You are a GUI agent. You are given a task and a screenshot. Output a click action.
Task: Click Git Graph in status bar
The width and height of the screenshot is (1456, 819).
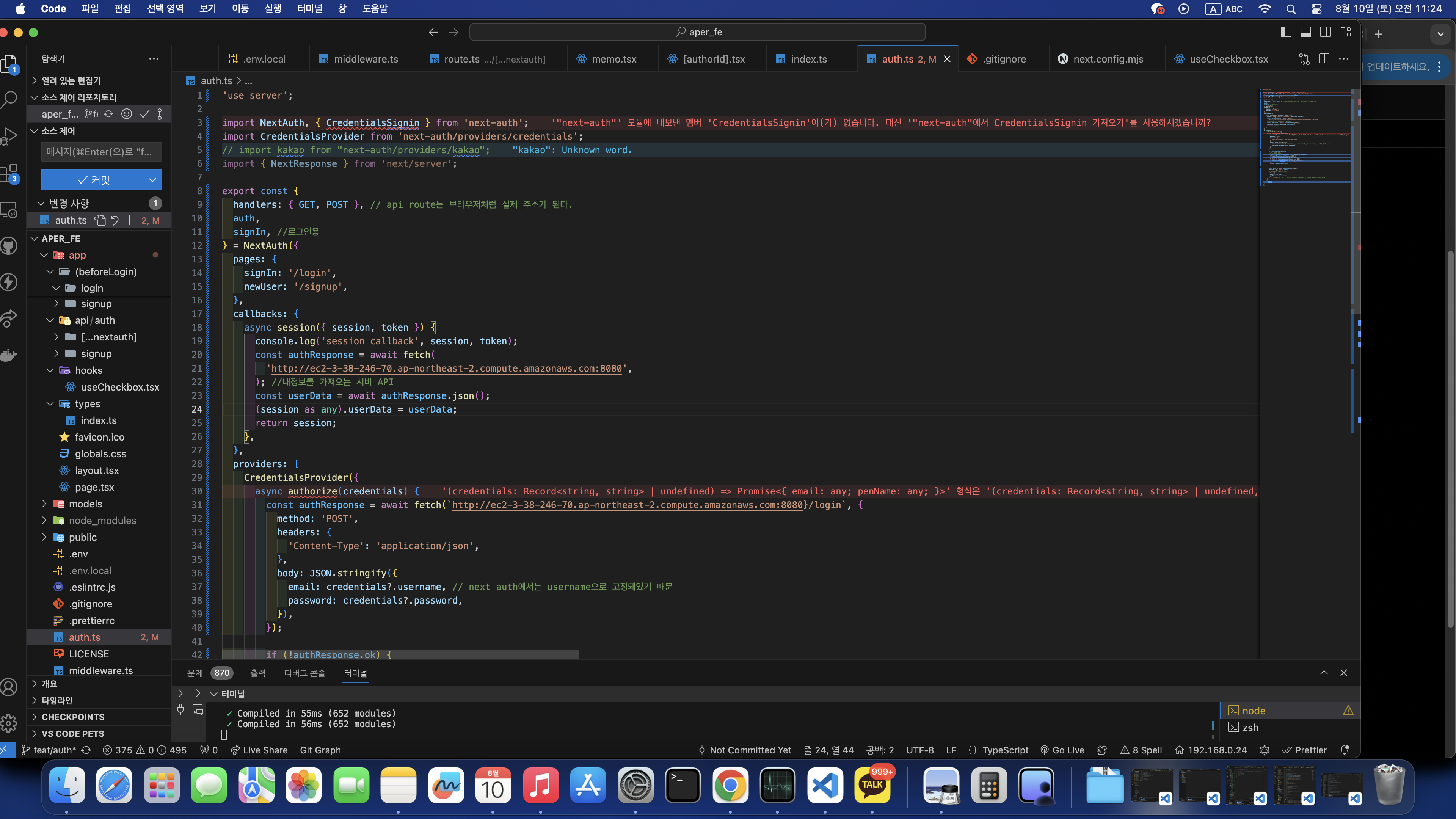tap(320, 750)
